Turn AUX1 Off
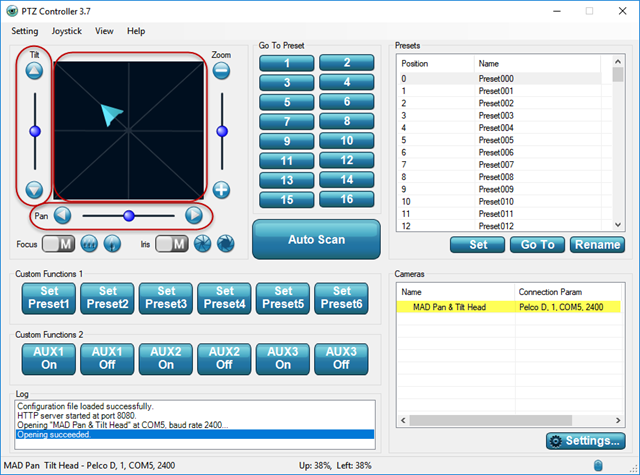 tap(107, 359)
